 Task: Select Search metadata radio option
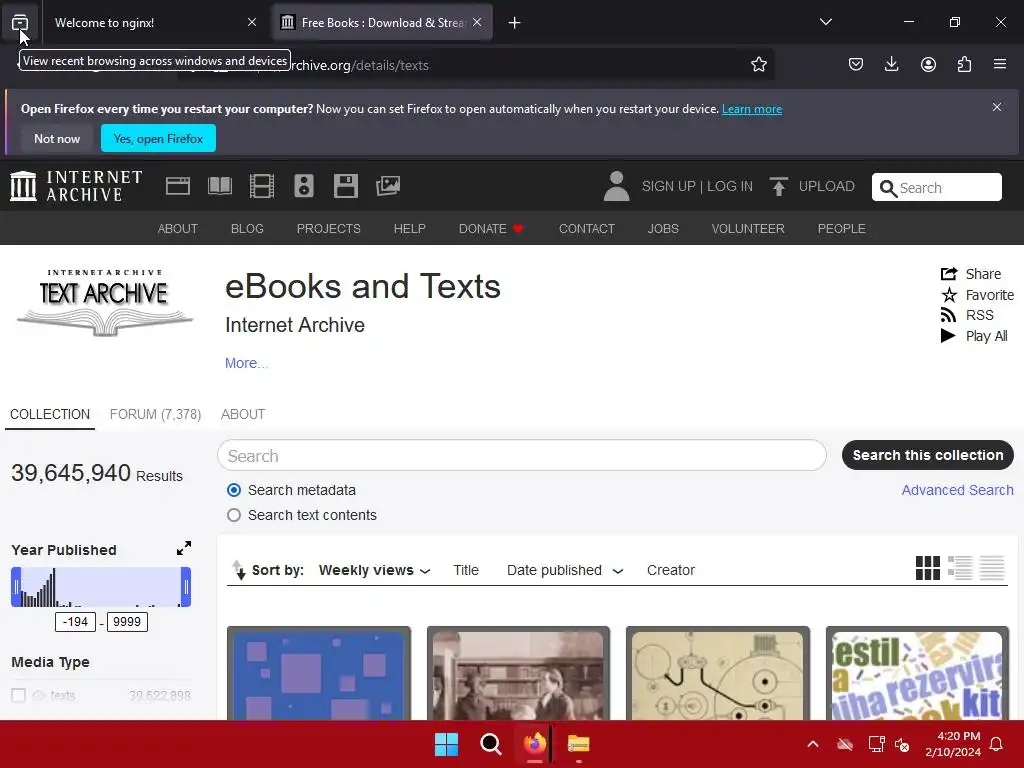coord(234,490)
